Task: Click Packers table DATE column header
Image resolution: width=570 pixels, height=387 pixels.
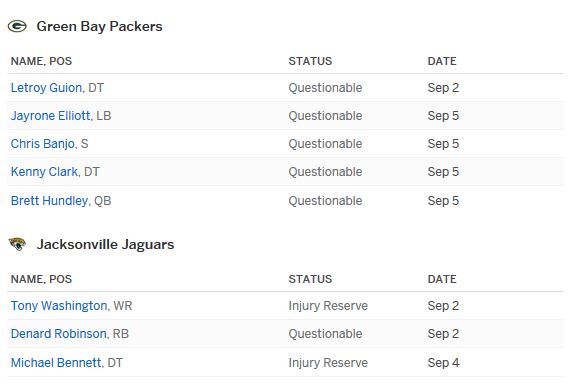Action: coord(442,61)
